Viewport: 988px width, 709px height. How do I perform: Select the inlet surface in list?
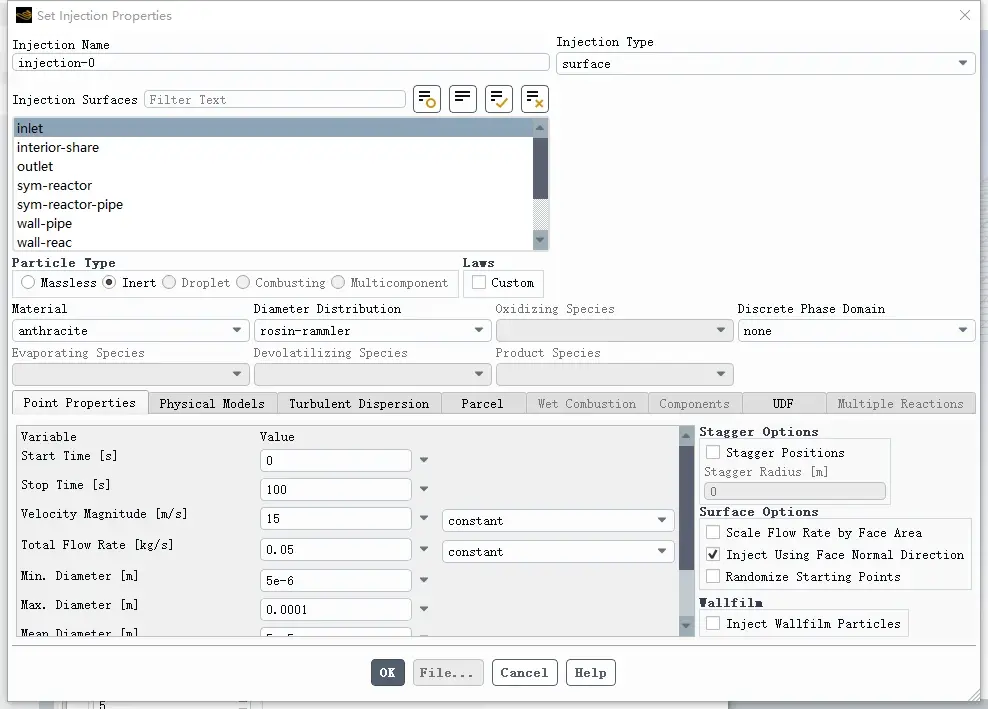point(273,128)
